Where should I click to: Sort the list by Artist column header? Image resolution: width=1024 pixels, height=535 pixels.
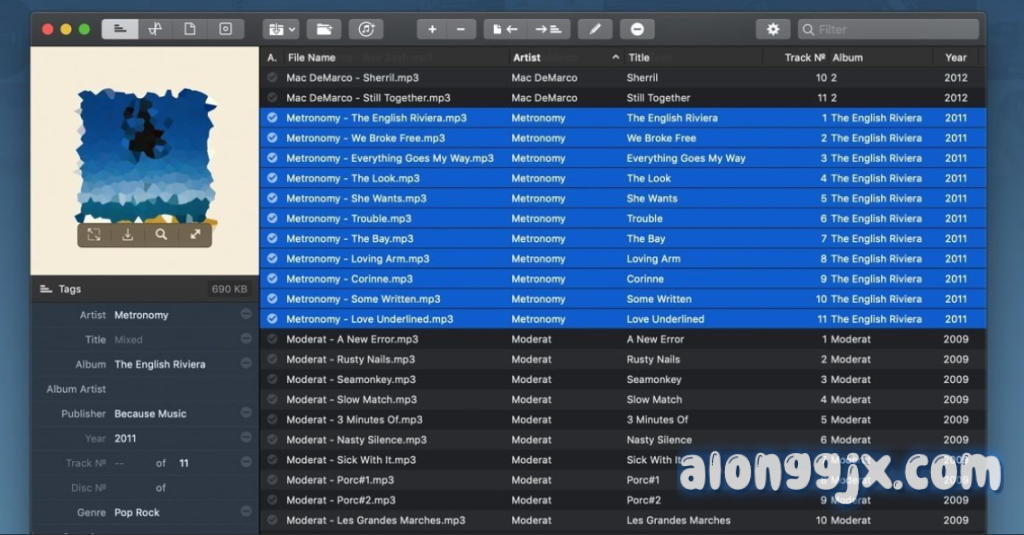tap(527, 57)
